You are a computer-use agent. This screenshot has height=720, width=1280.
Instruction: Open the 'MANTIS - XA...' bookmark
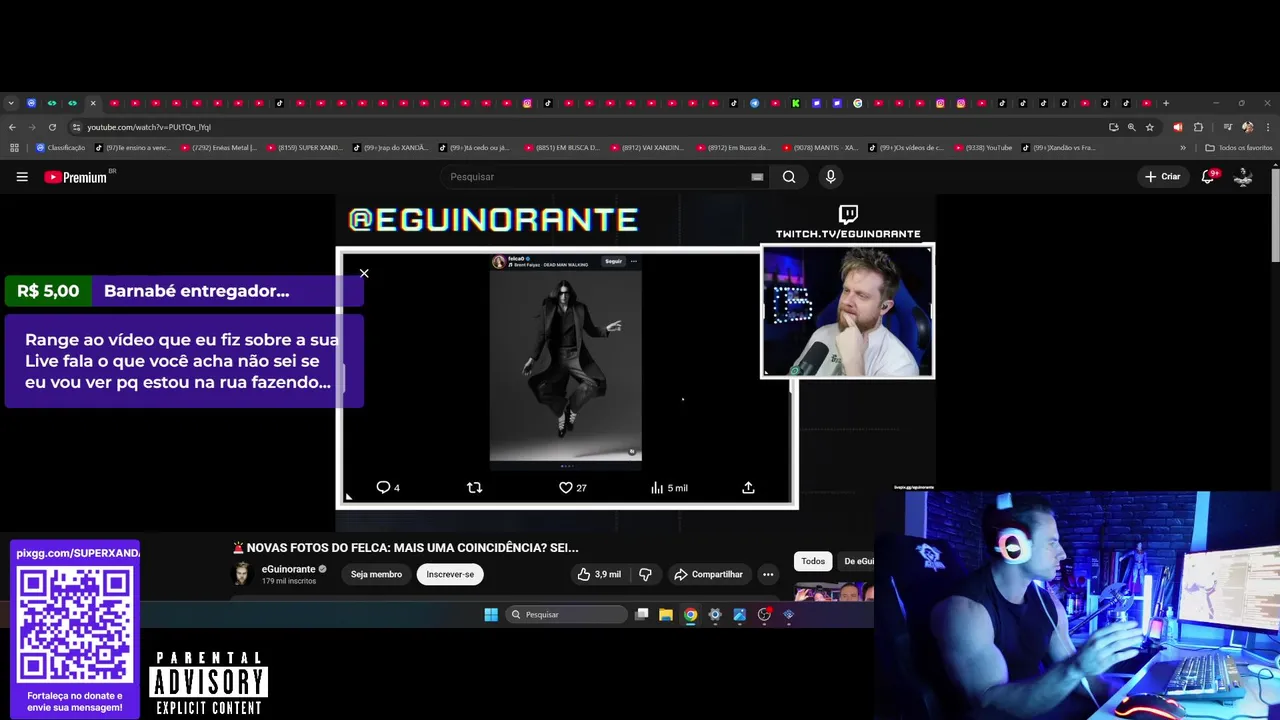click(x=821, y=148)
